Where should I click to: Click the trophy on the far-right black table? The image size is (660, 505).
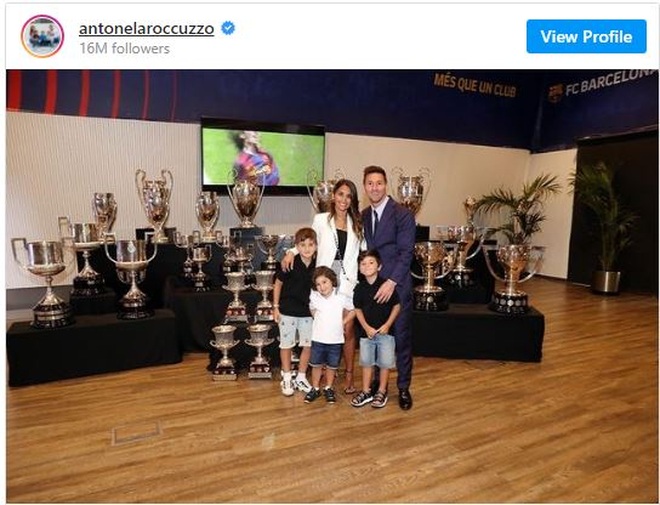point(511,279)
